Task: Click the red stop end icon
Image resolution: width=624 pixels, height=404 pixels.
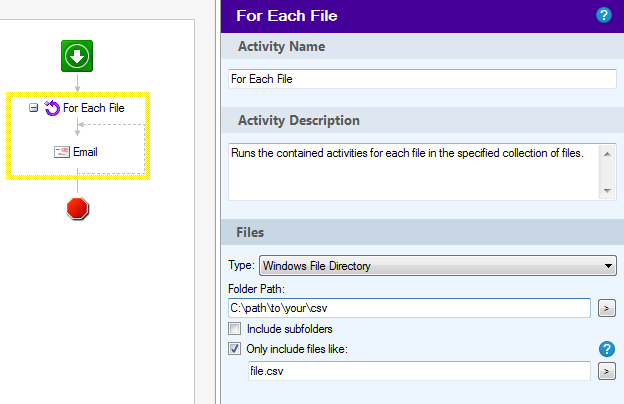Action: click(77, 209)
